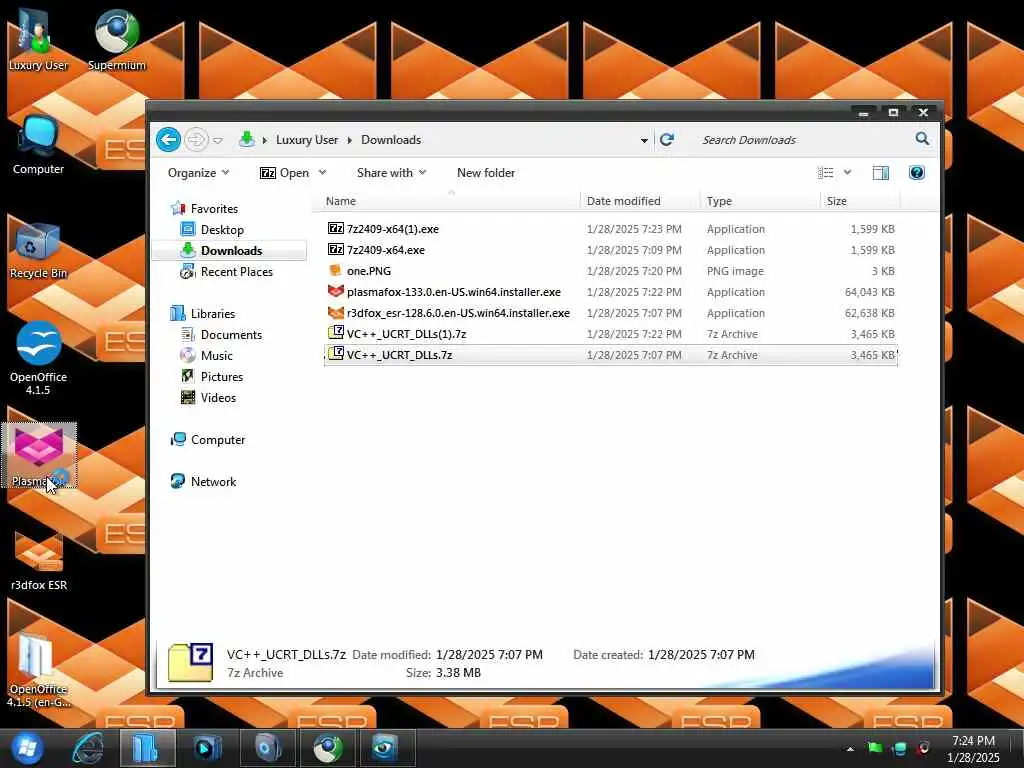Click the Downloads folder icon in the address bar

pos(246,139)
